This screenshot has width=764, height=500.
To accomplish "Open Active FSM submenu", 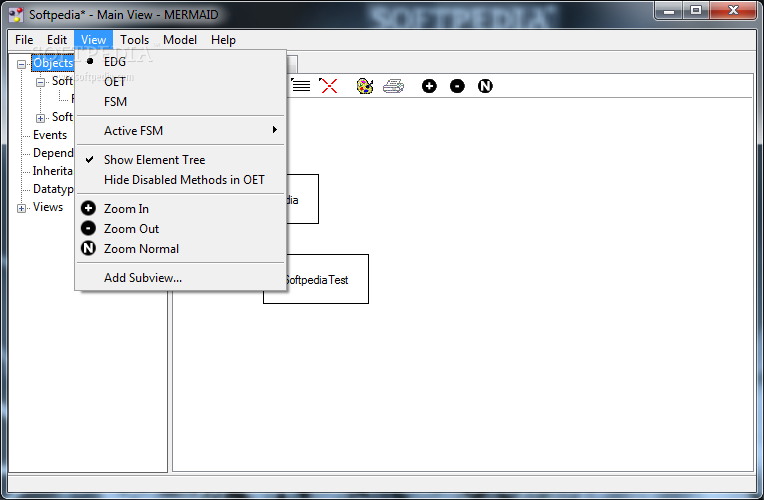I will click(180, 131).
